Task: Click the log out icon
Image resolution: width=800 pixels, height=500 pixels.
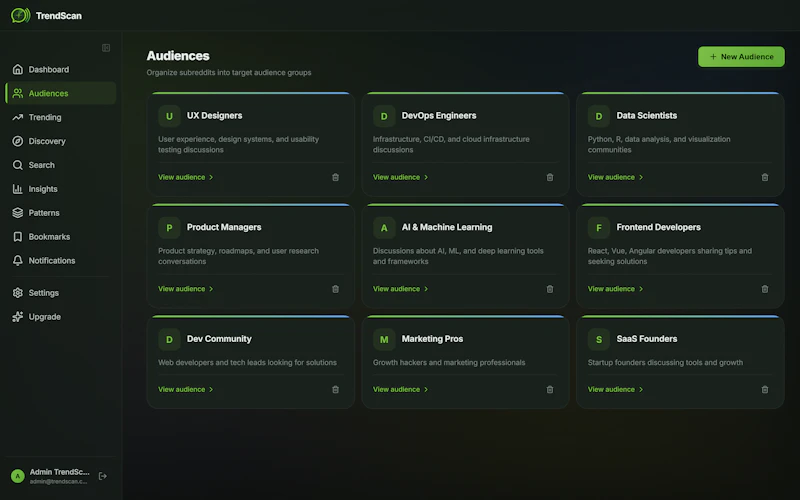Action: tap(103, 476)
